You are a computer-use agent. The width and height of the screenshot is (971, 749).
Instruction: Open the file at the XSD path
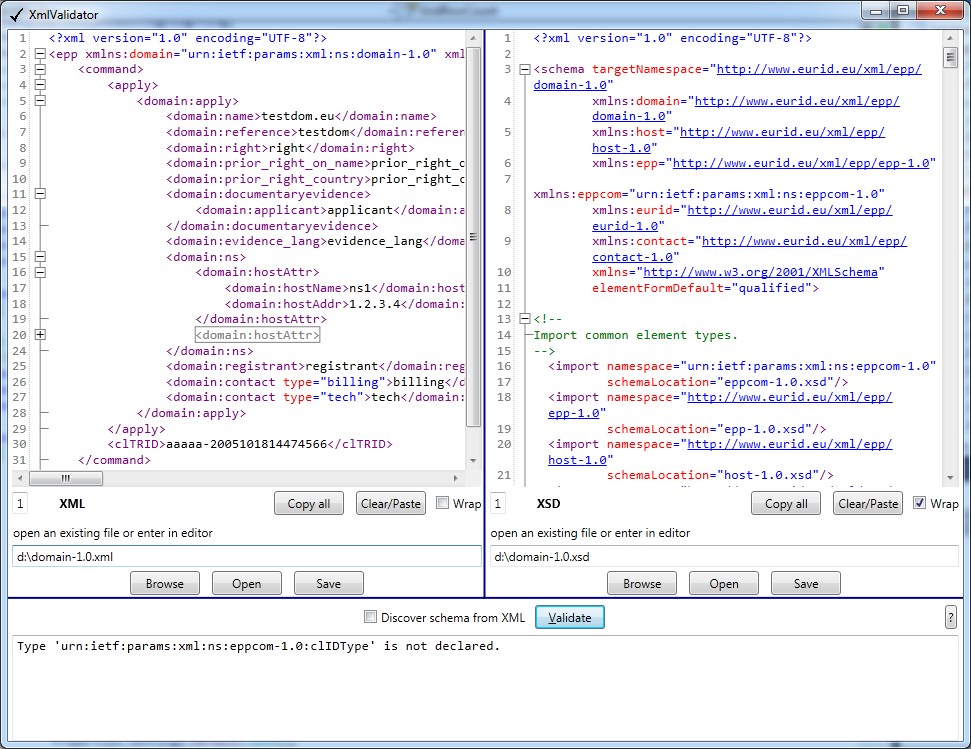pos(724,583)
